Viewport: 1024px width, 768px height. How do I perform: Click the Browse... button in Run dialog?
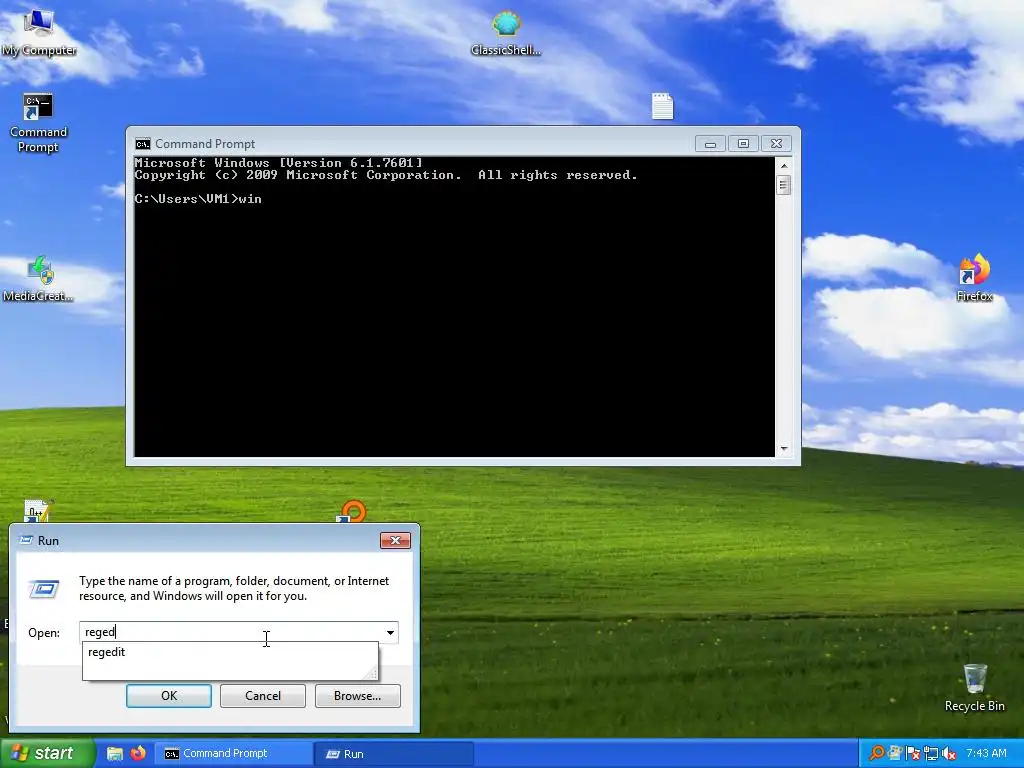(x=357, y=696)
